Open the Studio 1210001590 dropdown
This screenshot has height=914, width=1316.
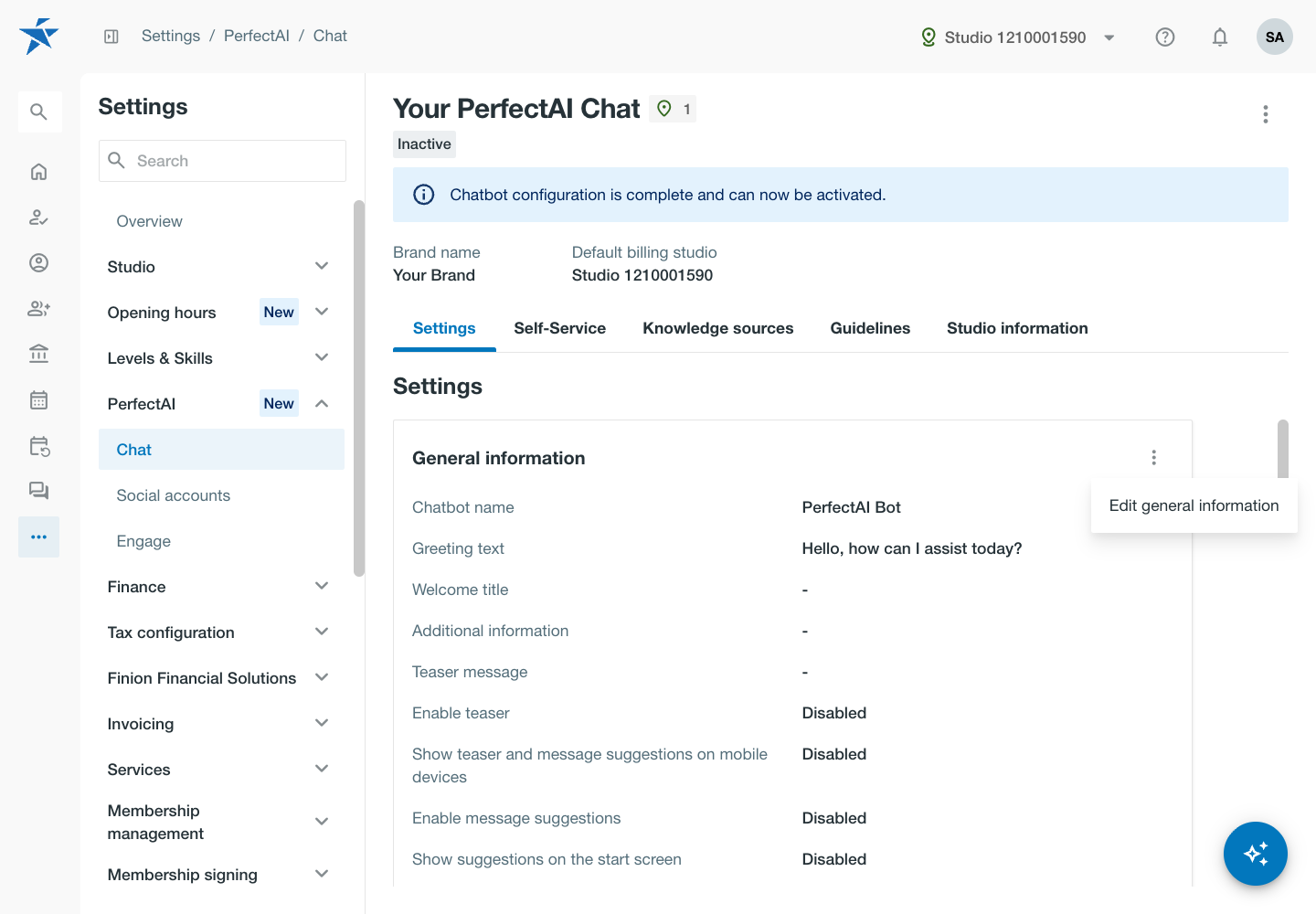coord(1018,37)
